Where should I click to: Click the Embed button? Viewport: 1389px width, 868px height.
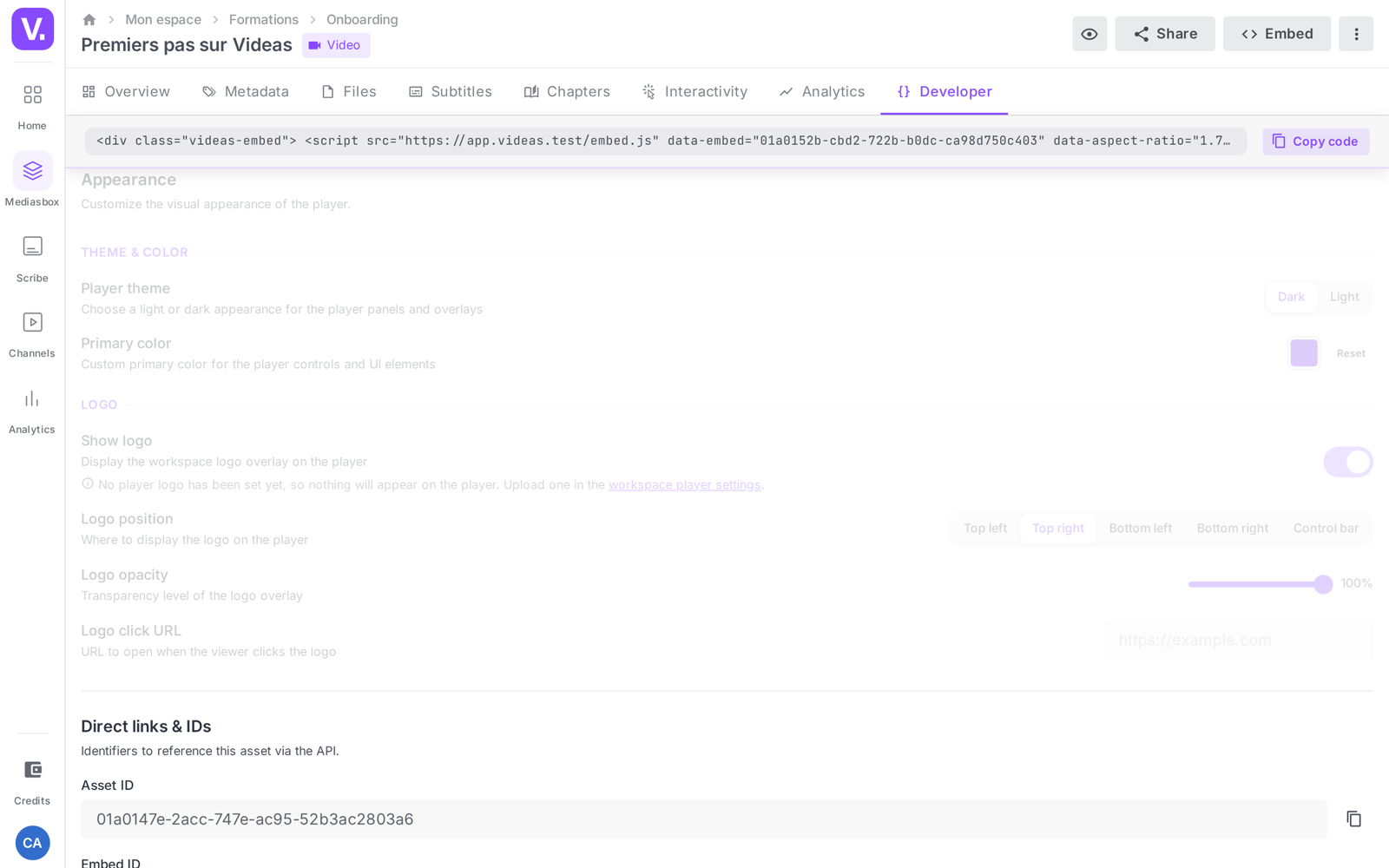[x=1277, y=34]
